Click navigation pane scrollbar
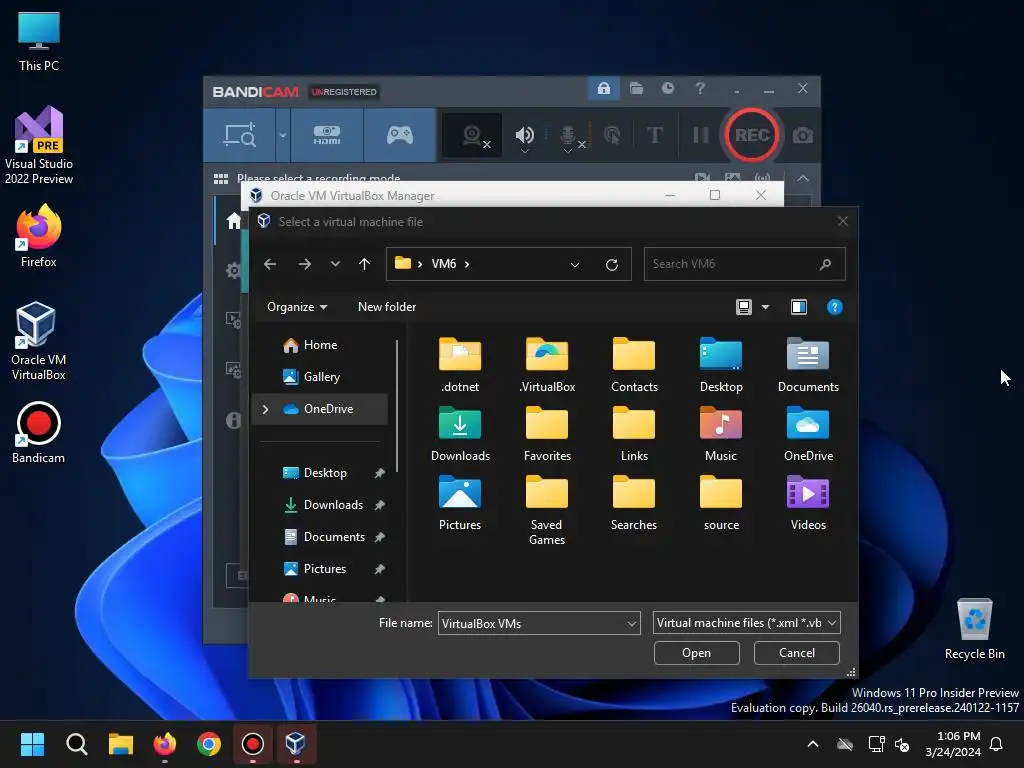Screen dimensions: 1024x768 coord(397,405)
